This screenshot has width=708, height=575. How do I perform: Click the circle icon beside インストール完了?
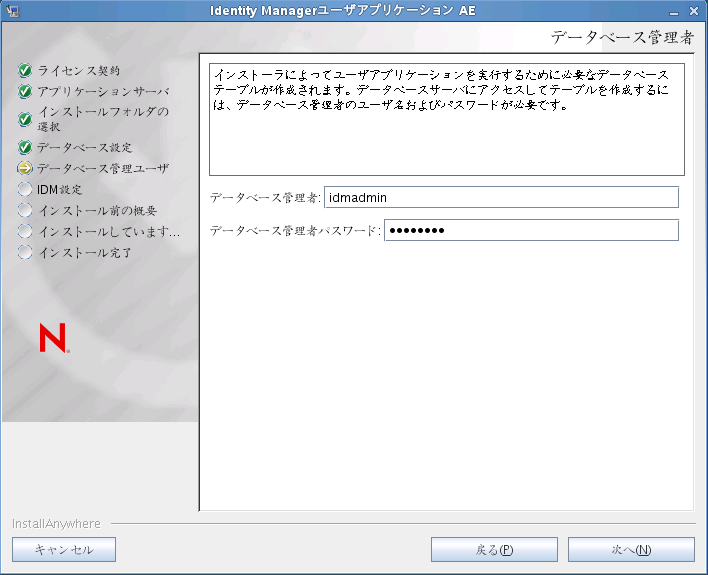pyautogui.click(x=25, y=252)
